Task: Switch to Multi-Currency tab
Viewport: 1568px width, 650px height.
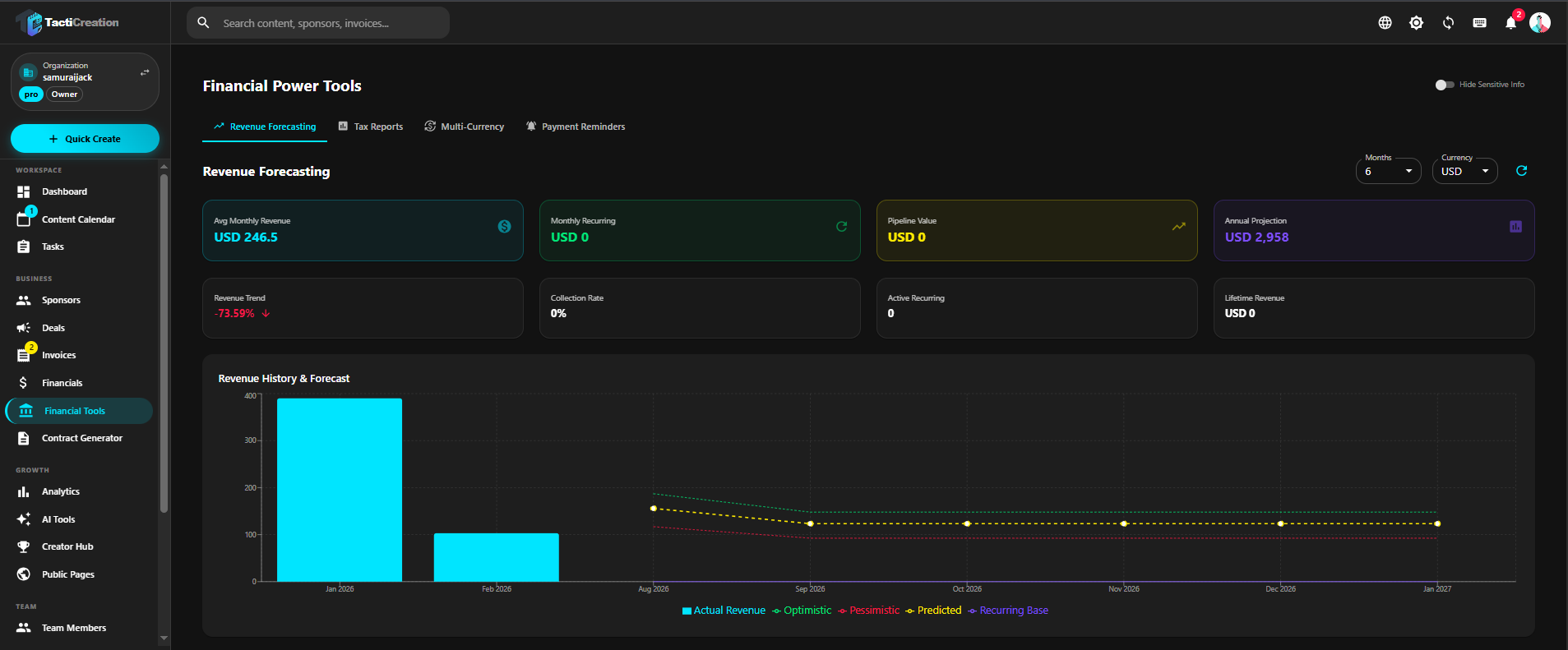Action: pyautogui.click(x=465, y=127)
